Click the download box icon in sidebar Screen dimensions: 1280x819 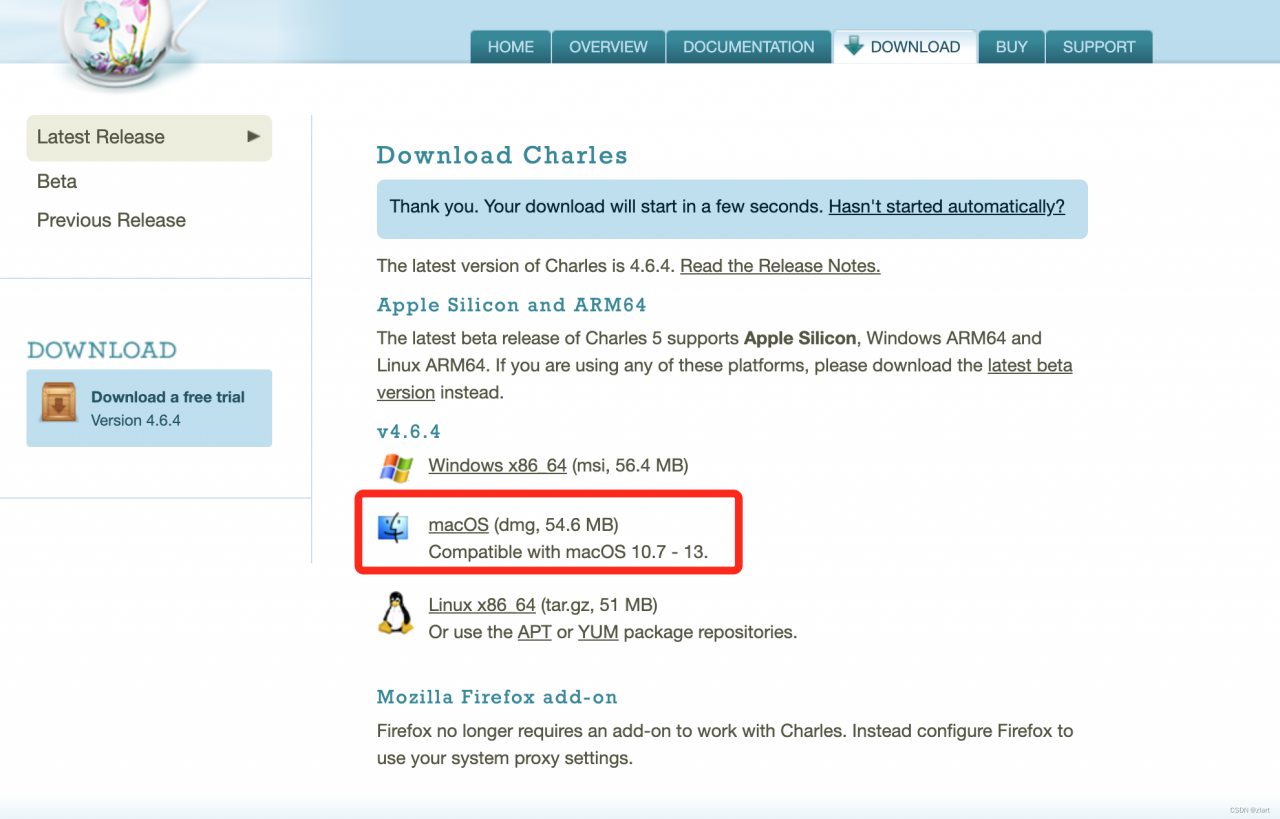point(59,402)
